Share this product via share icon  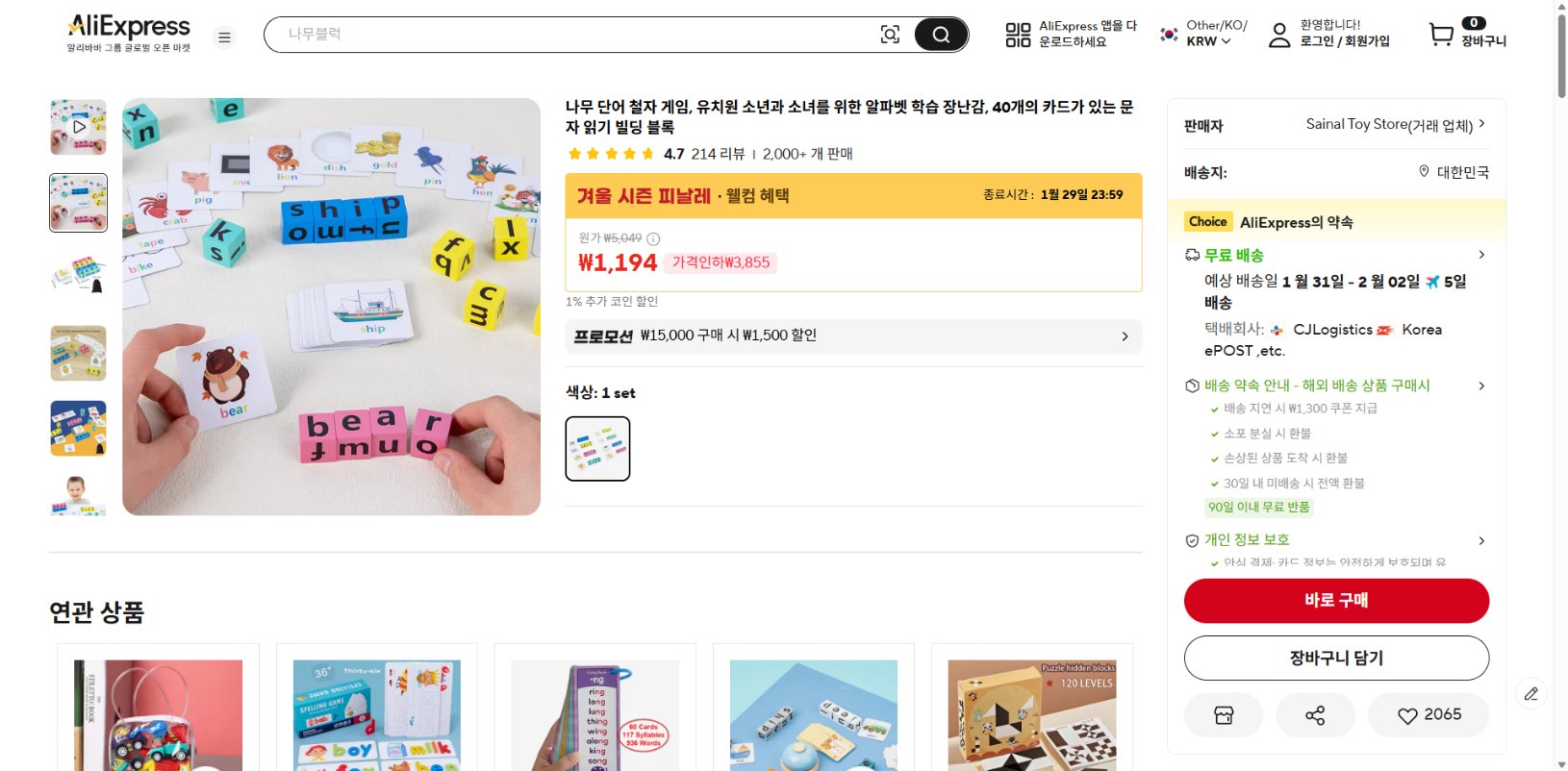[x=1315, y=715]
